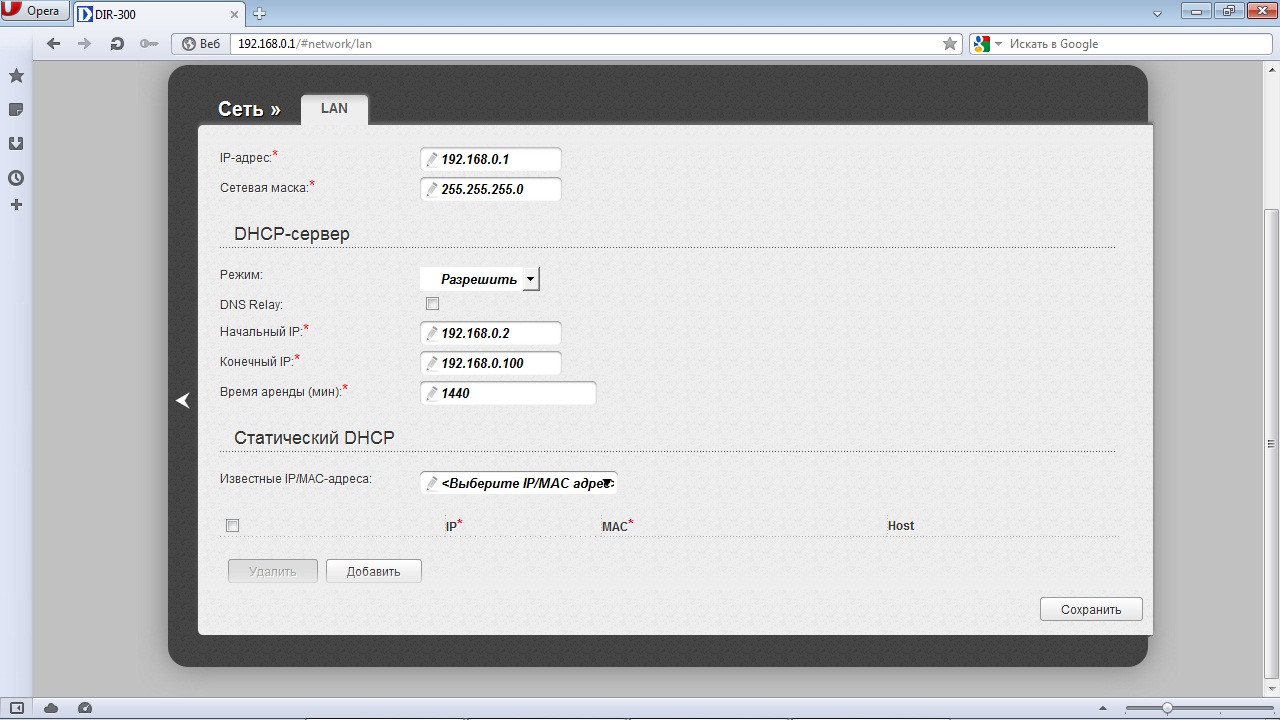
Task: Save settings with Сохранить button
Action: pos(1091,609)
